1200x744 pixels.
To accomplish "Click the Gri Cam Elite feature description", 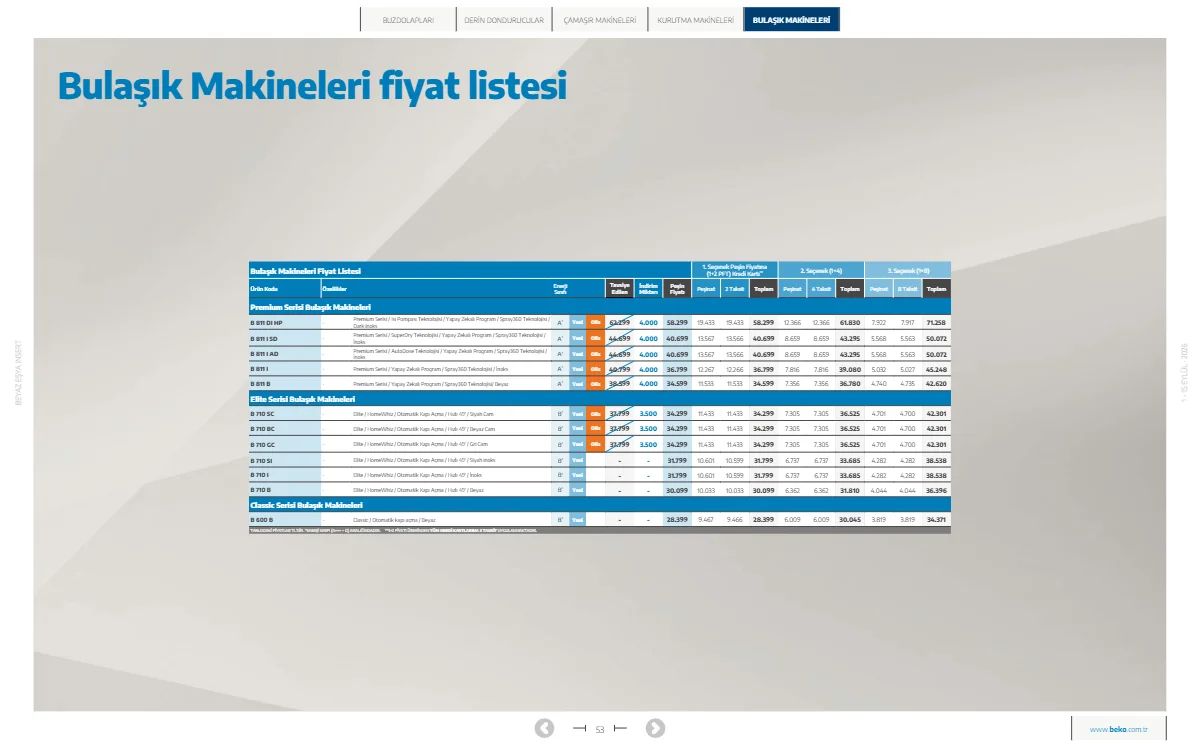I will tap(421, 444).
